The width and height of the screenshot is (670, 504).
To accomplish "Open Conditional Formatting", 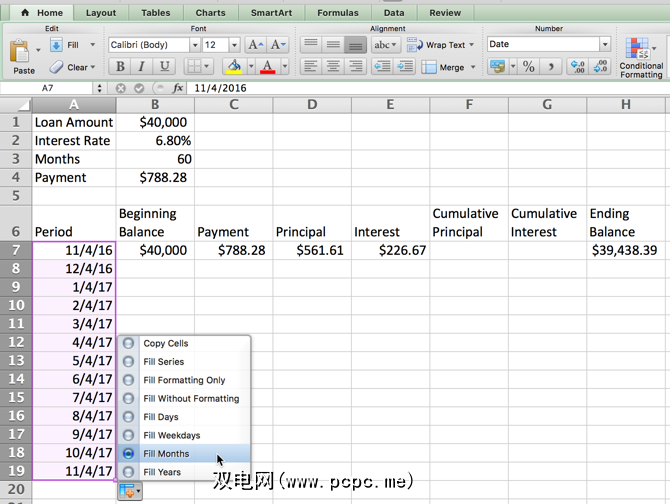I will coord(640,57).
